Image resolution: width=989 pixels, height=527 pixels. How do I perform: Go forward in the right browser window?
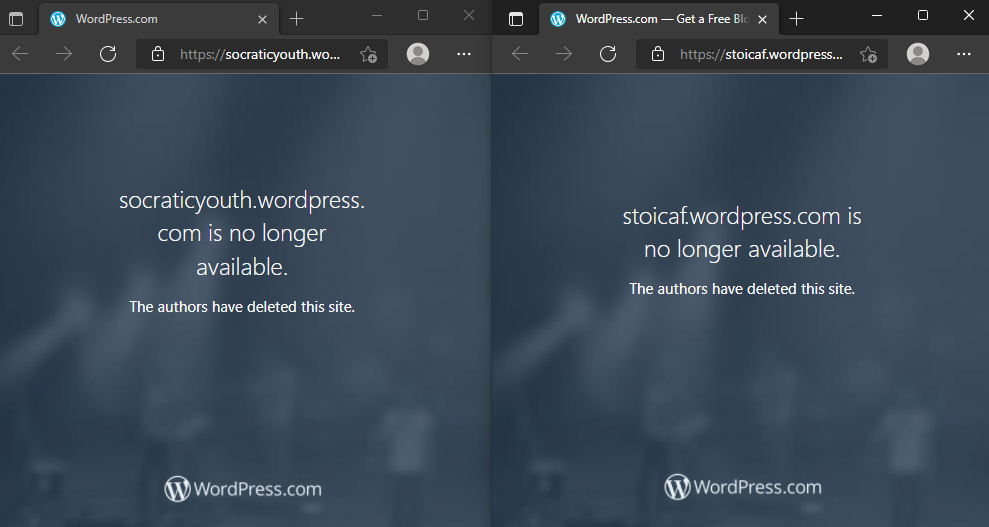pyautogui.click(x=564, y=54)
